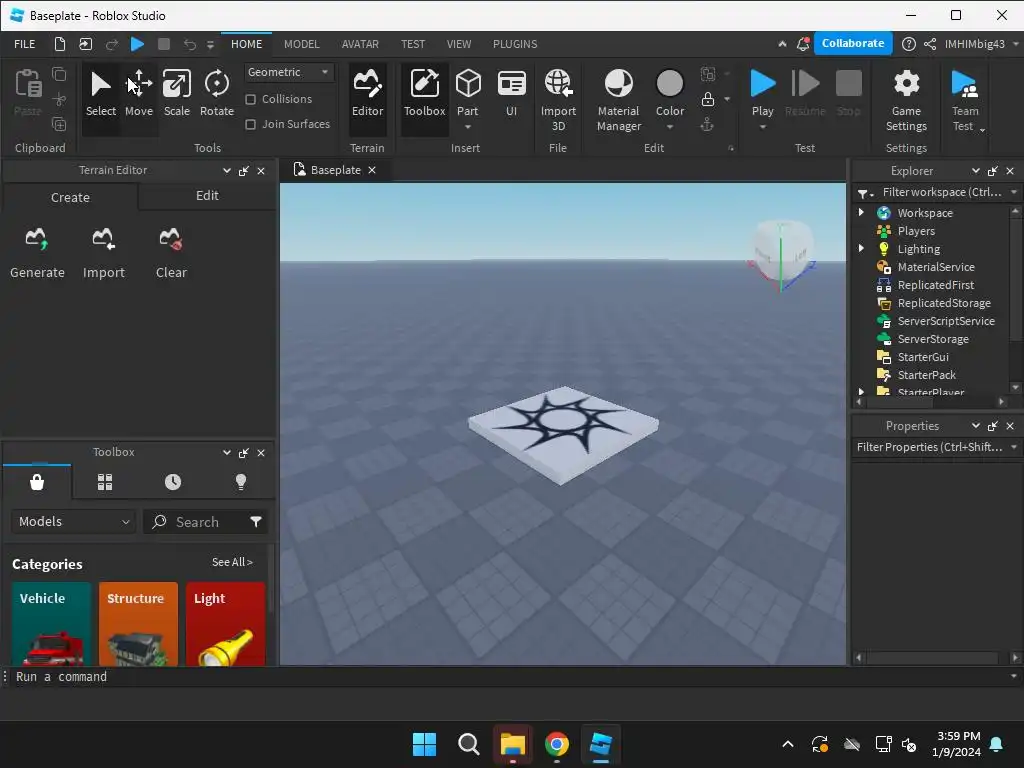Open the Material Manager
The image size is (1024, 768).
click(x=618, y=100)
